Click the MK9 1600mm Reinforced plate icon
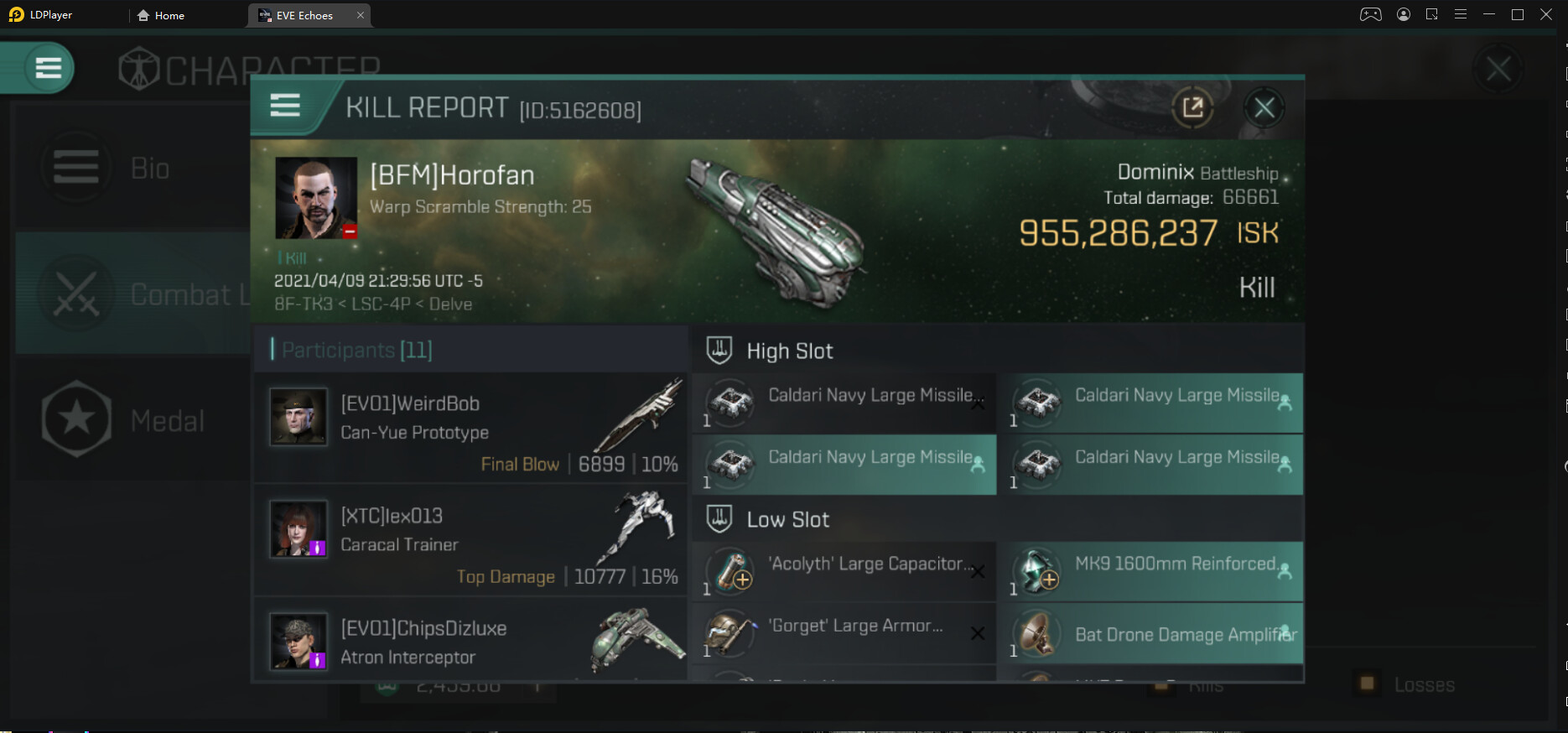The width and height of the screenshot is (1568, 733). 1038,571
